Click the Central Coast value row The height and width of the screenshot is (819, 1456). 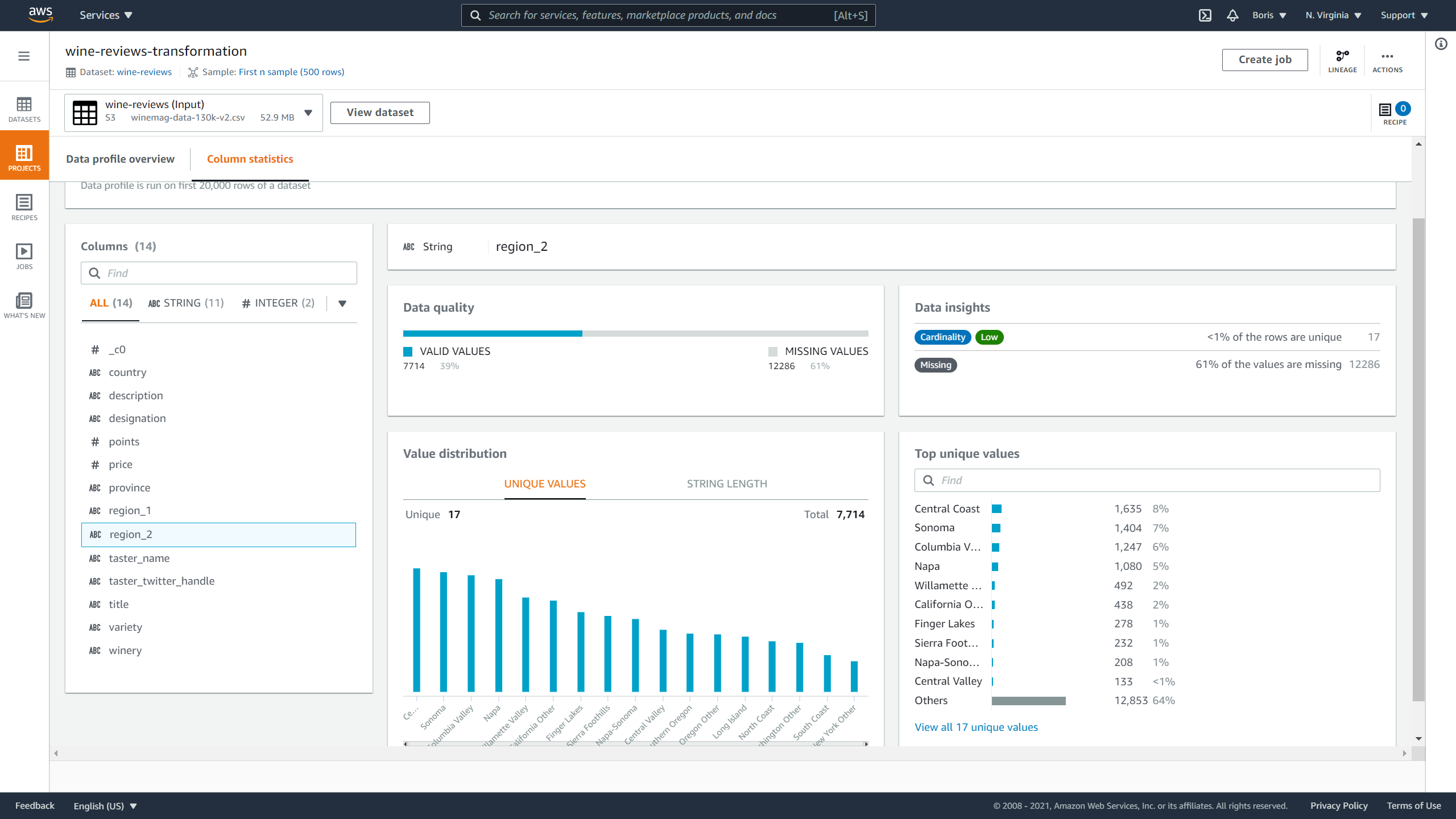pyautogui.click(x=1042, y=509)
